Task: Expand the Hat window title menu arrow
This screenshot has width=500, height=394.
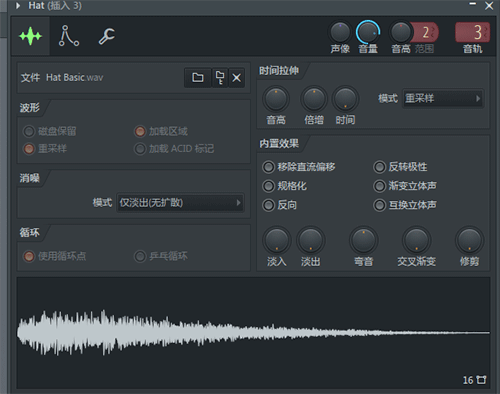Action: 18,5
